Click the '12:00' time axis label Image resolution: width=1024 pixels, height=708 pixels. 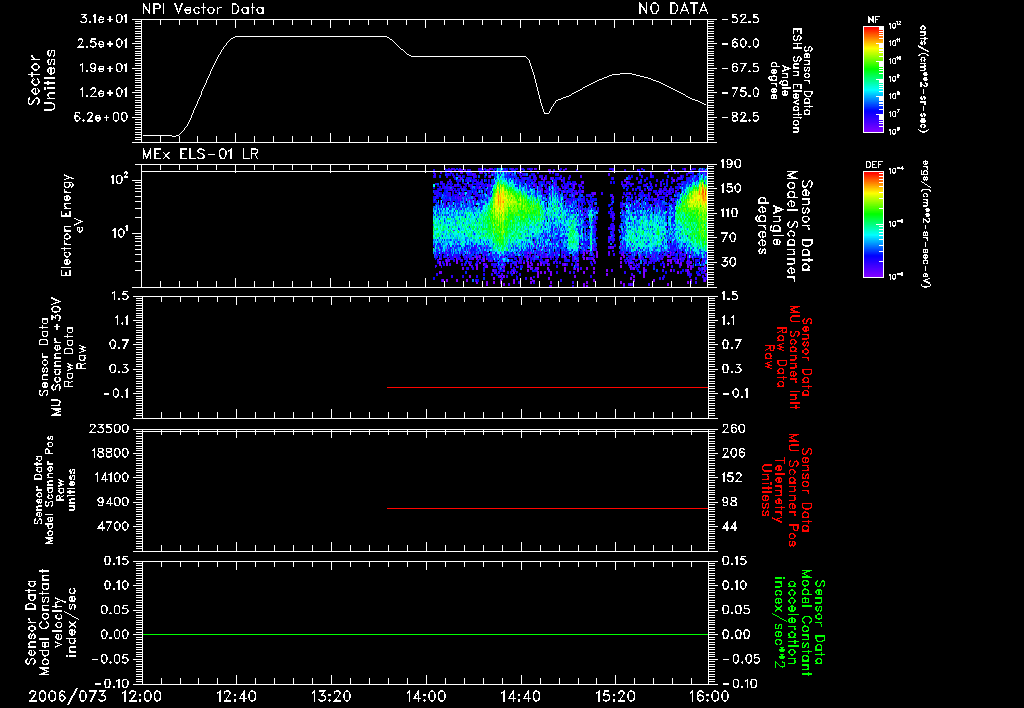pyautogui.click(x=142, y=696)
